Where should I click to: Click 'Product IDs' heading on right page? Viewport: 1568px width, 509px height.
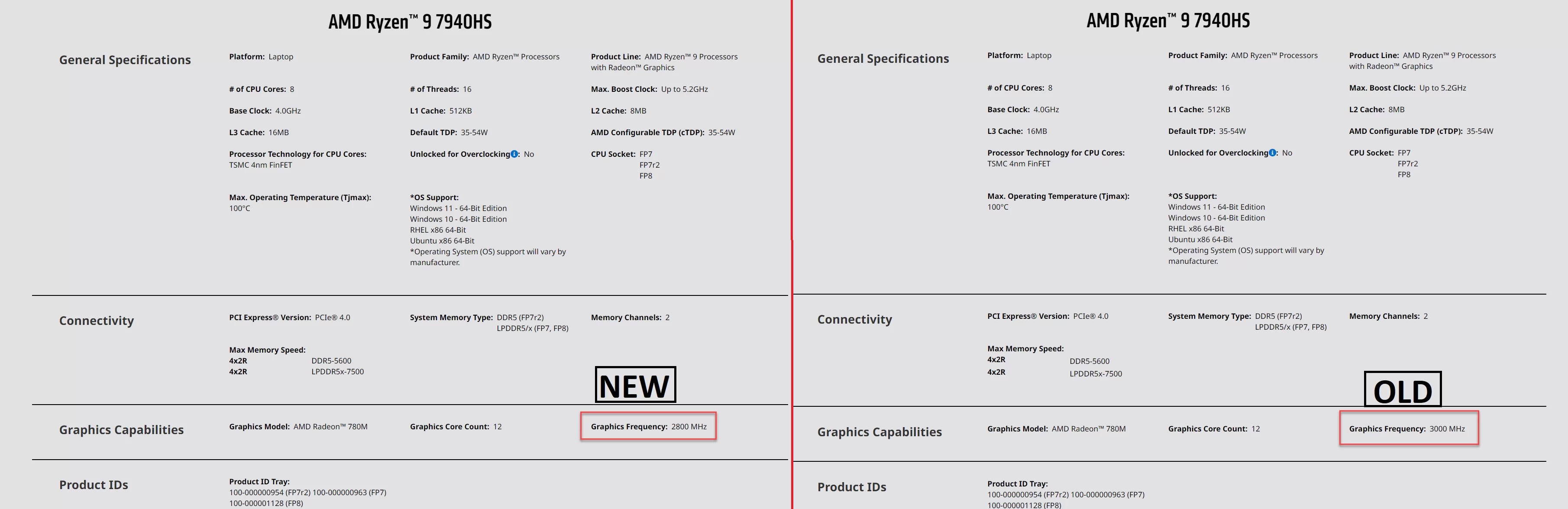coord(852,487)
